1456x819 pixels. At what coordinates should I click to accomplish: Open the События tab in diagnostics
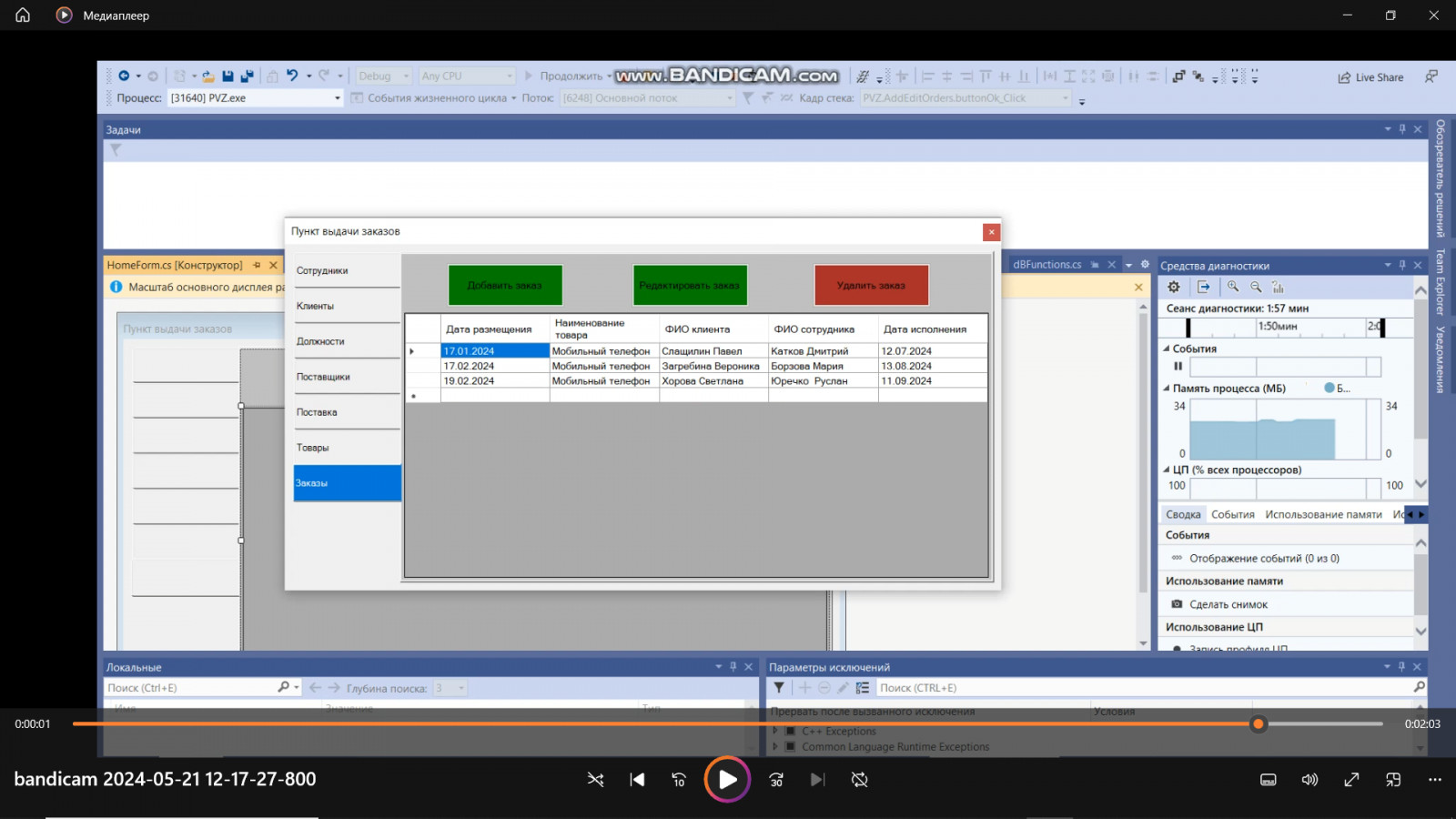[x=1233, y=515]
